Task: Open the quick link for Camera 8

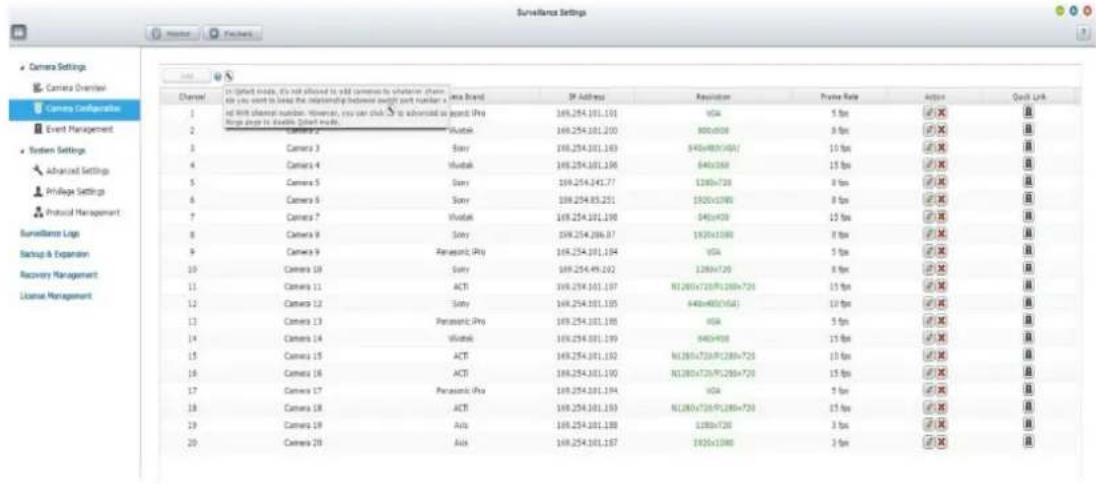Action: point(1030,234)
